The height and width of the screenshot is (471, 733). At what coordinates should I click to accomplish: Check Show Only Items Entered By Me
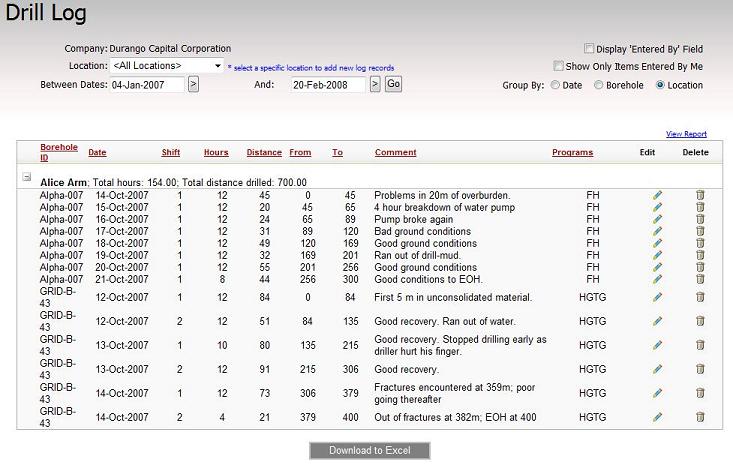[558, 66]
